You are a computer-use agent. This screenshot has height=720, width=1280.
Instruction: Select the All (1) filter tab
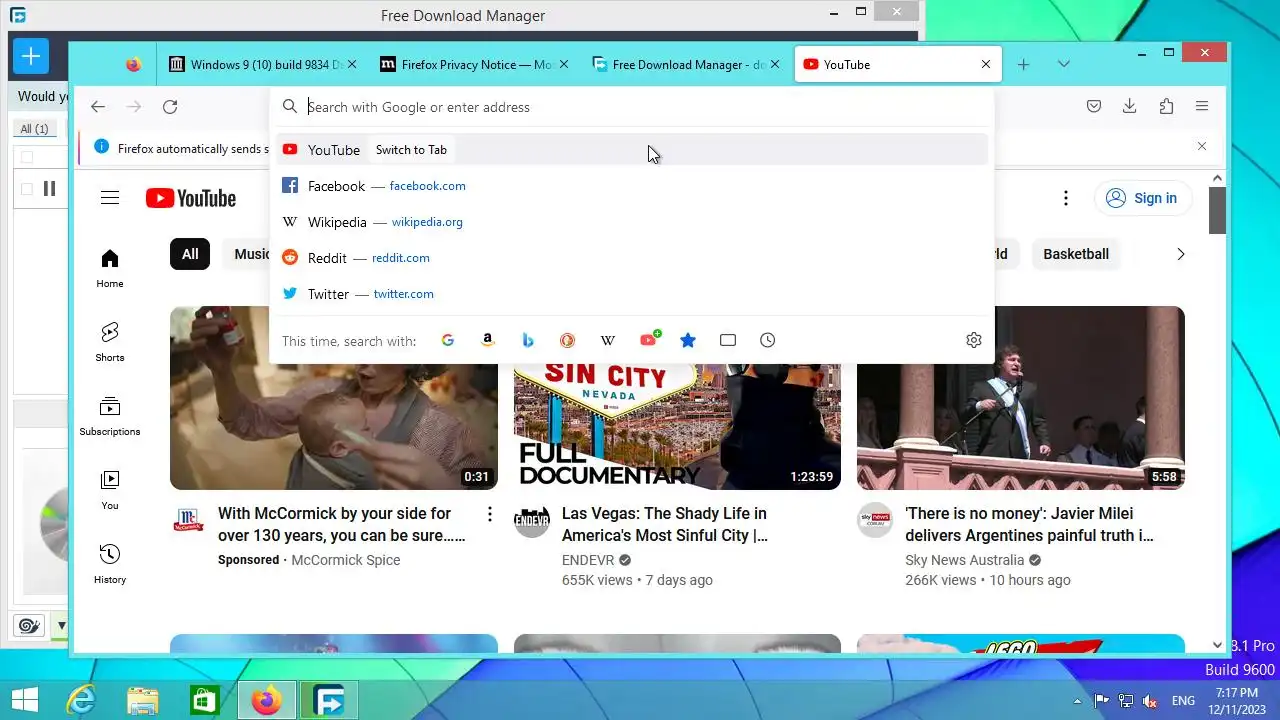(x=35, y=129)
